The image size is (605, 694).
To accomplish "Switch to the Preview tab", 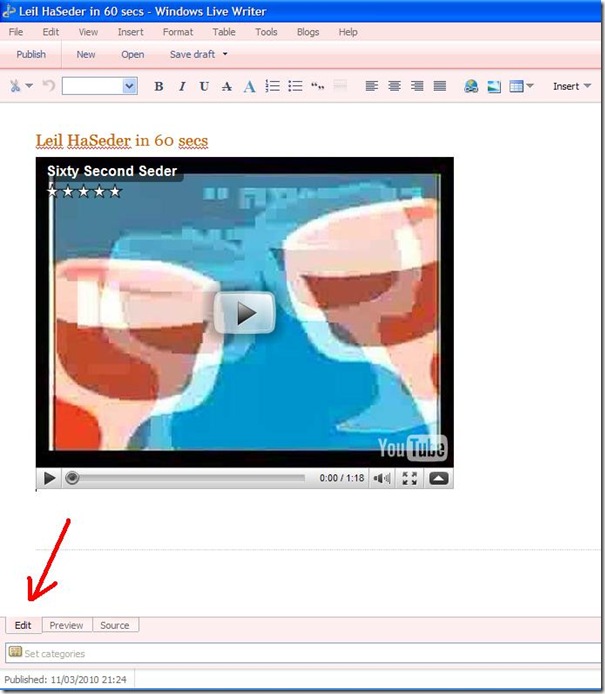I will [67, 625].
